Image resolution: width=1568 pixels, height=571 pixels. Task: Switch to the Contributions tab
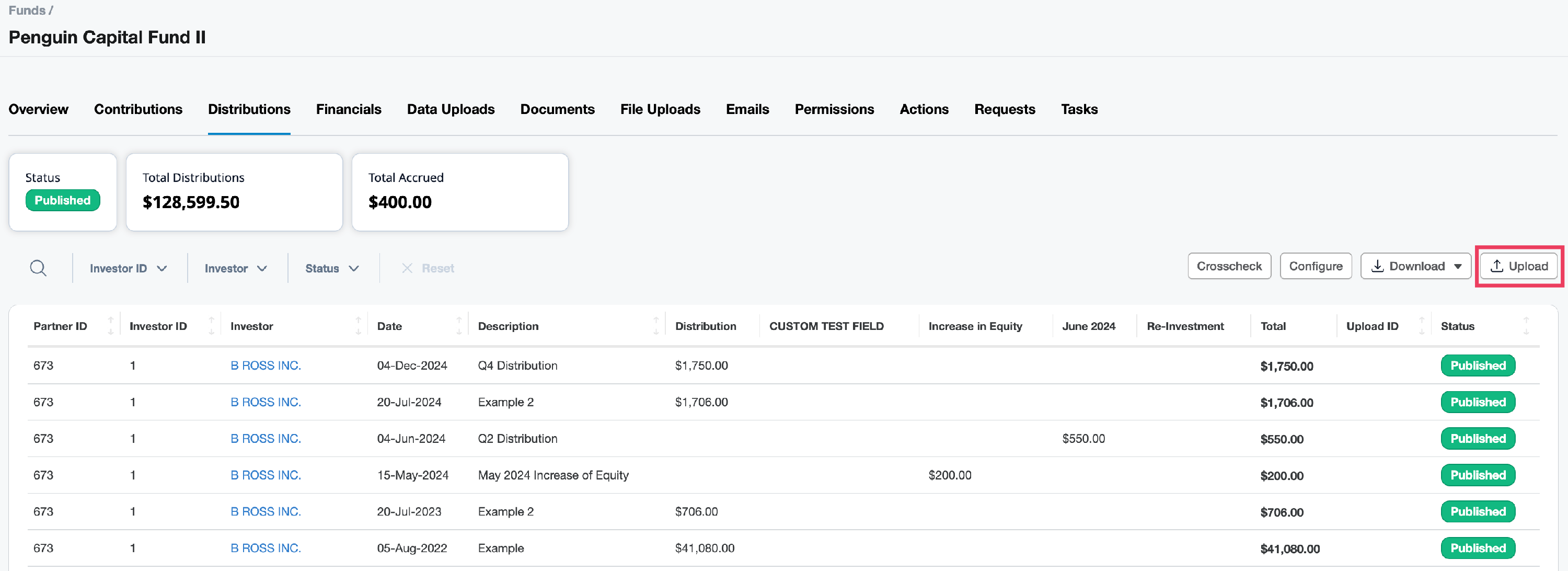(x=138, y=110)
